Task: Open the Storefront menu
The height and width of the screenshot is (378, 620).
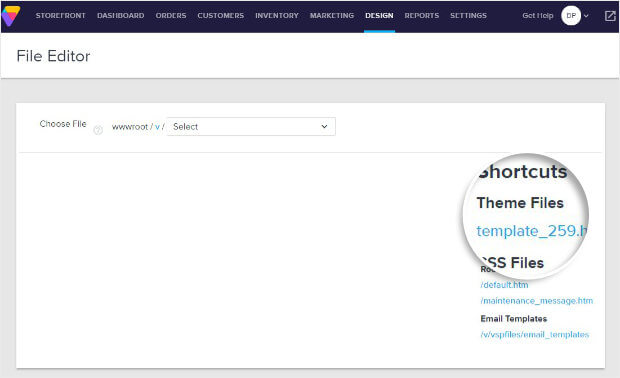Action: (60, 15)
